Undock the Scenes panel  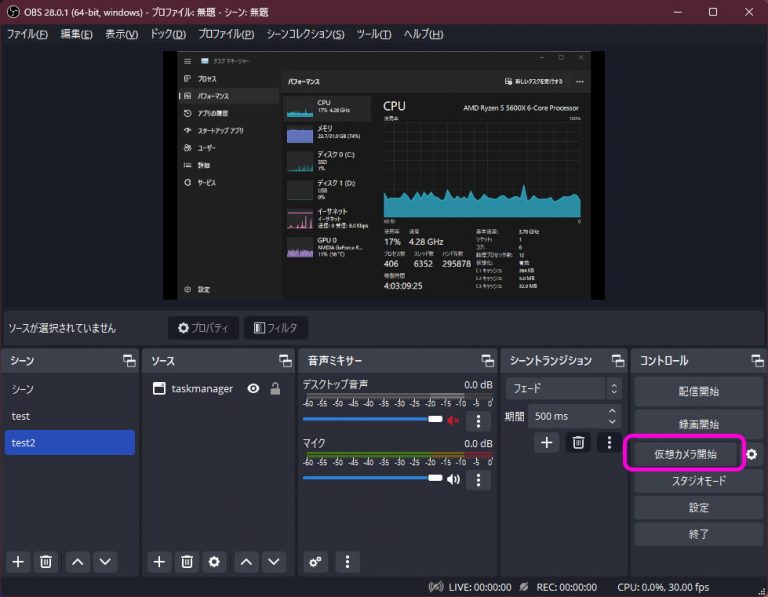129,361
